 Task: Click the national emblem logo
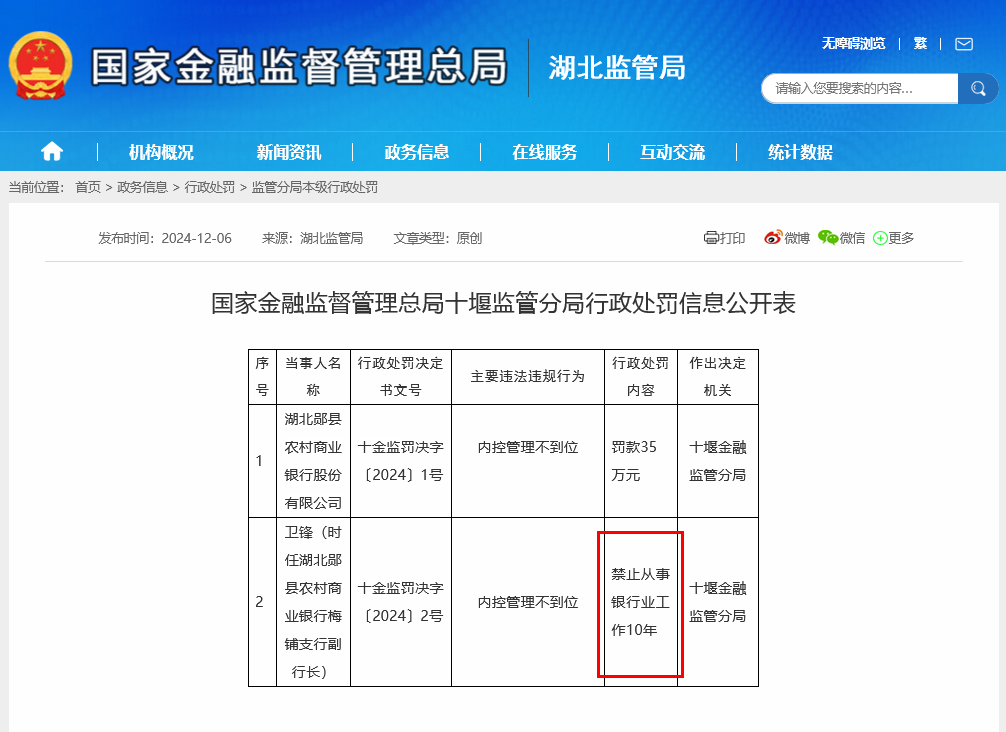[40, 65]
